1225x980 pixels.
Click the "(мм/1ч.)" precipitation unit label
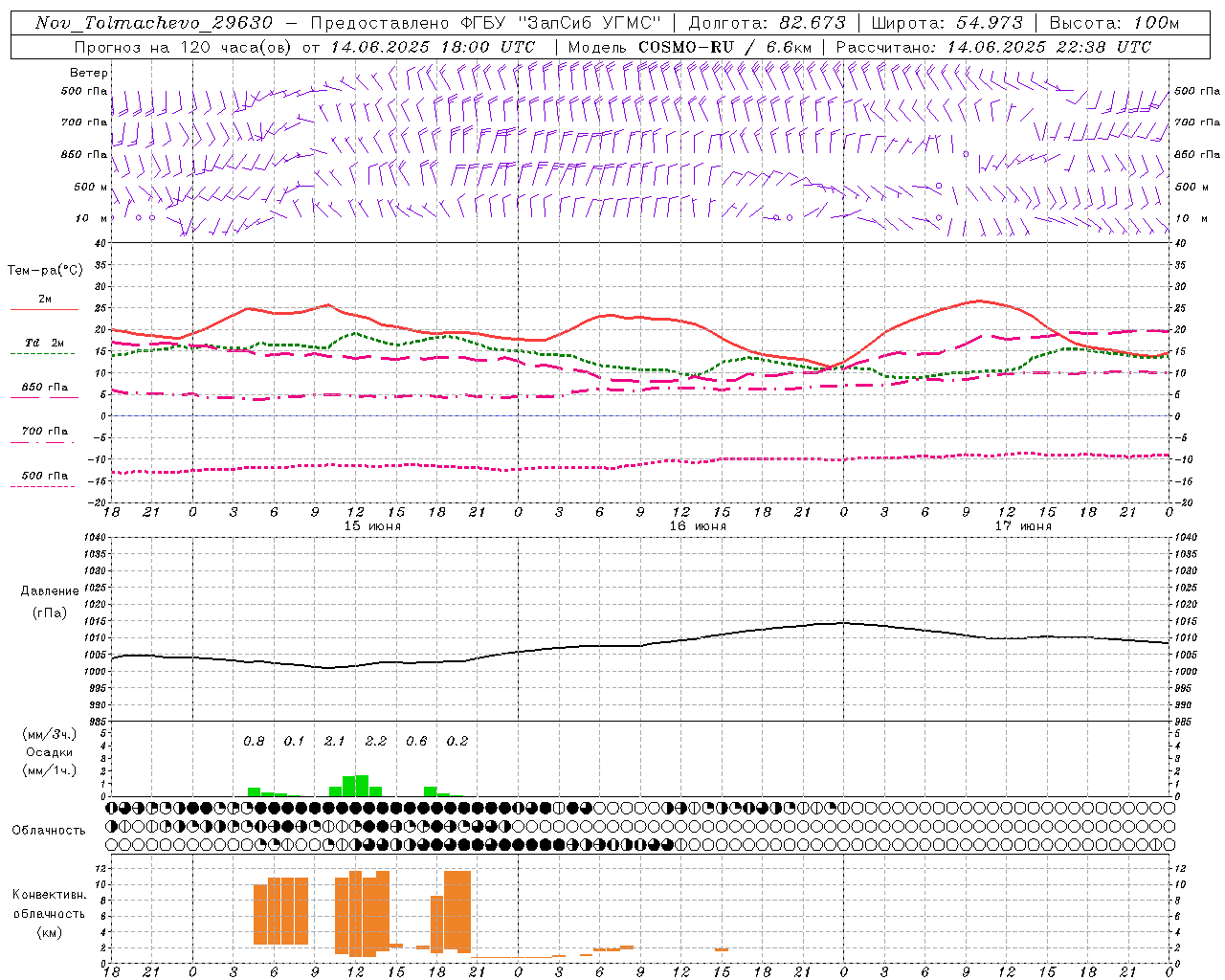click(50, 770)
